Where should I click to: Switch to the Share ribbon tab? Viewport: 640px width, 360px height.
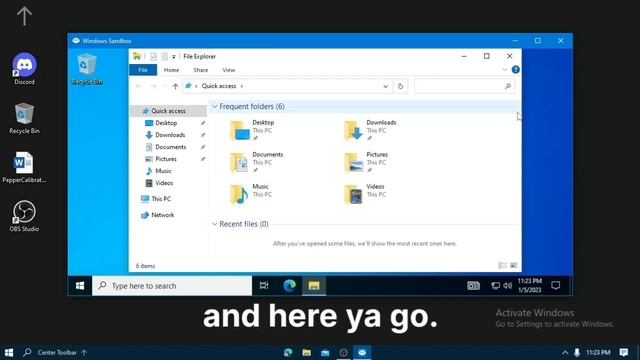tap(200, 70)
